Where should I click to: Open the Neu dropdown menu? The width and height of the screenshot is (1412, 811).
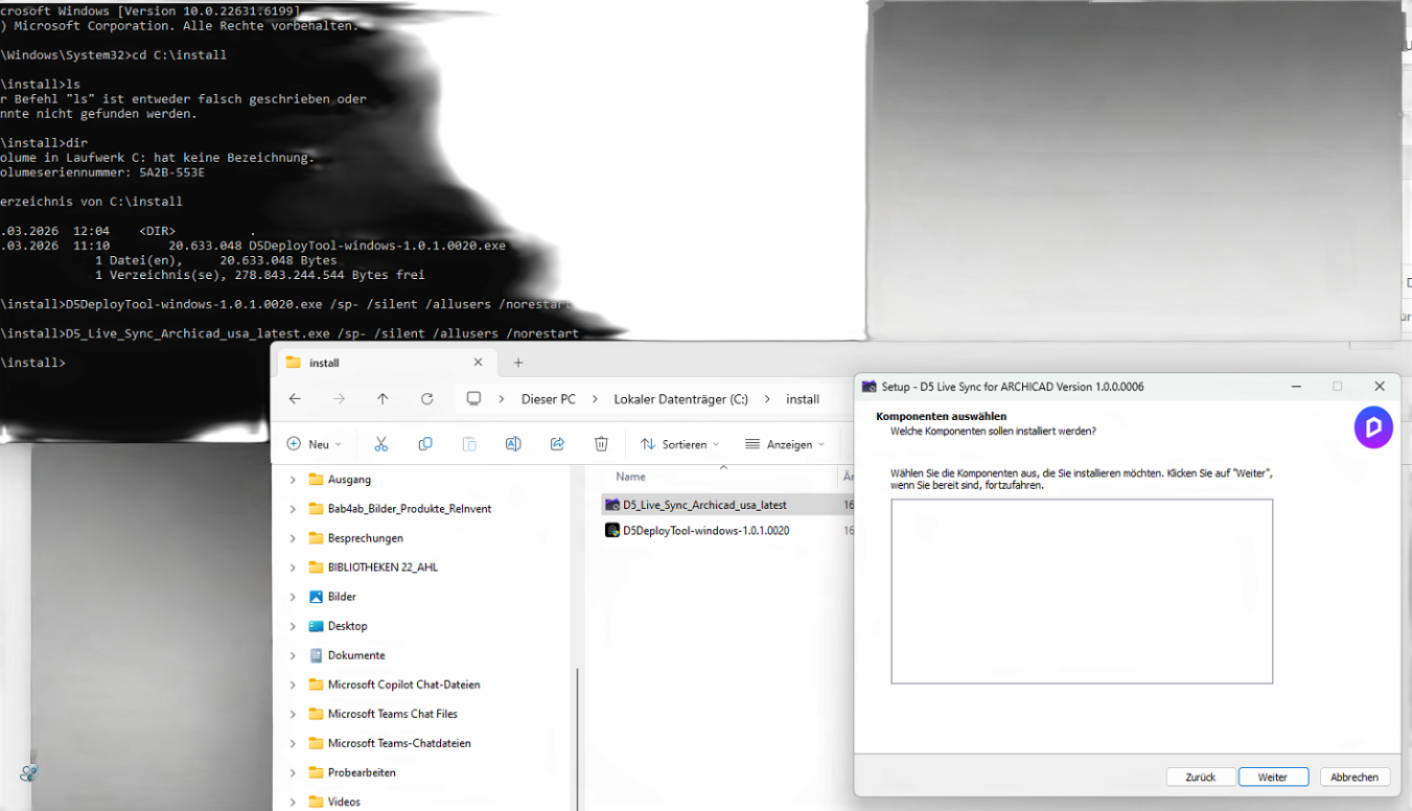314,444
